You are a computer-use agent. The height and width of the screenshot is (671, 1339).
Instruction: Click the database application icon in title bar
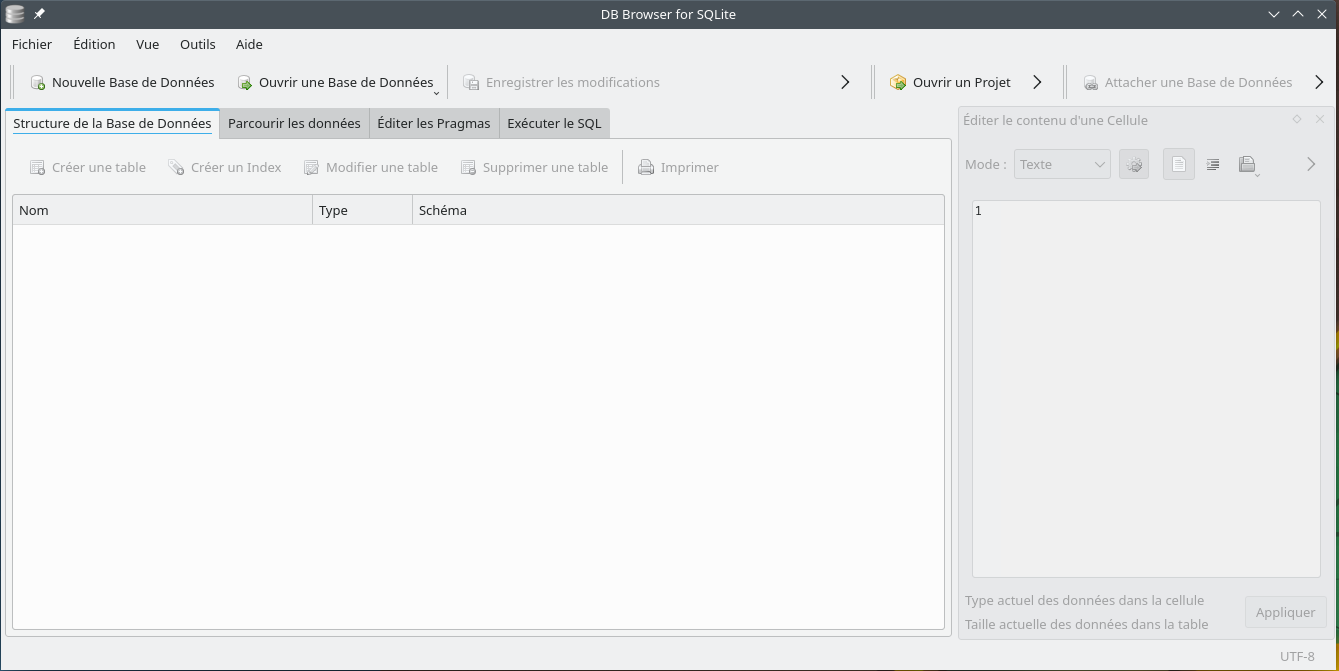(x=15, y=14)
